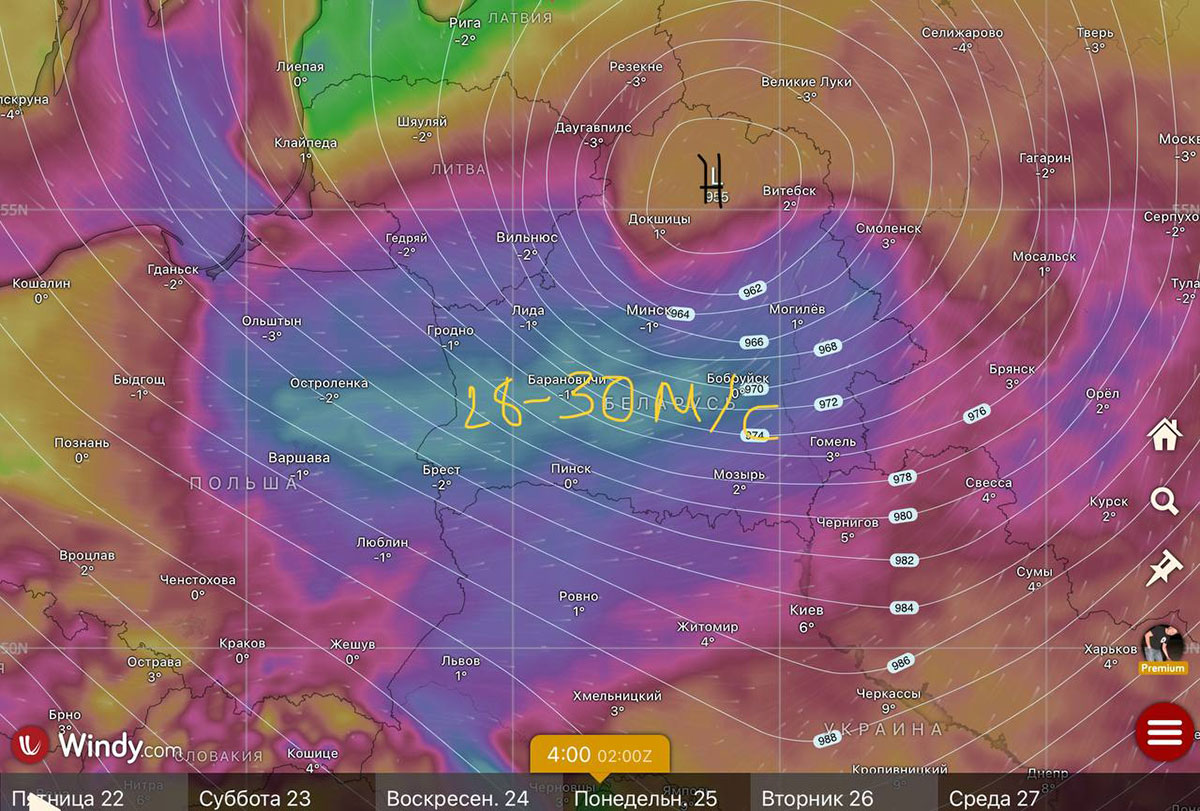
Task: Select the Свесса city label
Action: click(988, 482)
